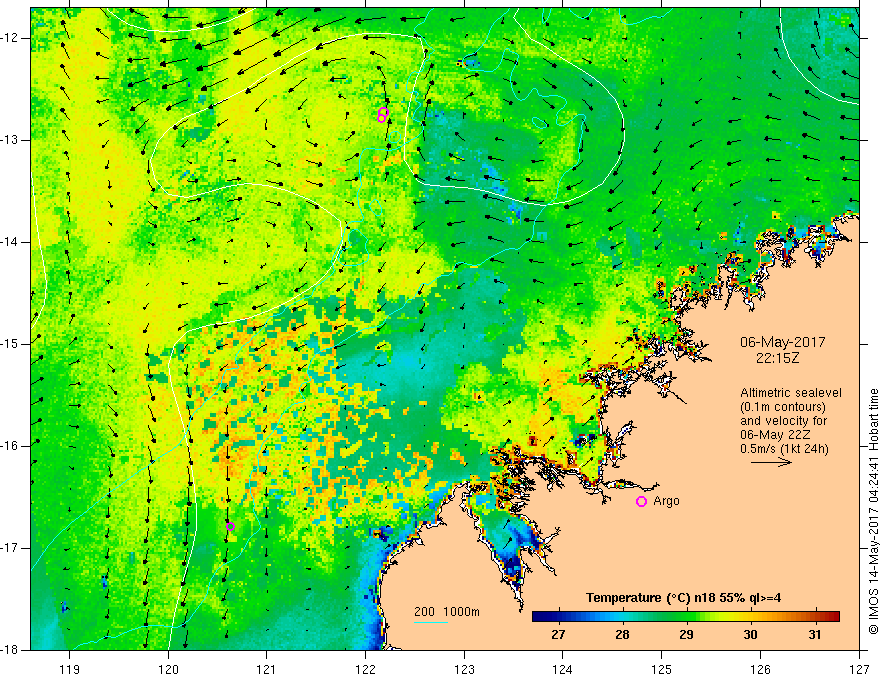This screenshot has height=680, width=880.
Task: Click the latitude -16 axis label
Action: click(x=10, y=446)
